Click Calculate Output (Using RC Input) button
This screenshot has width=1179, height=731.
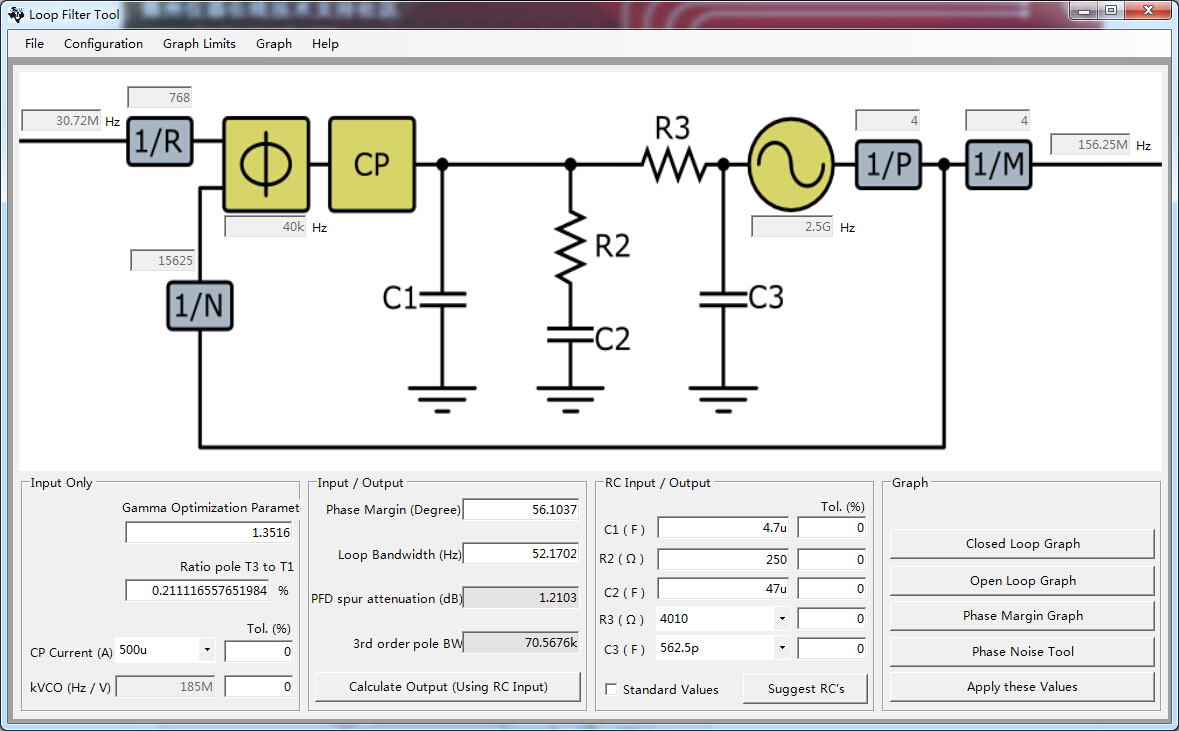coord(448,687)
